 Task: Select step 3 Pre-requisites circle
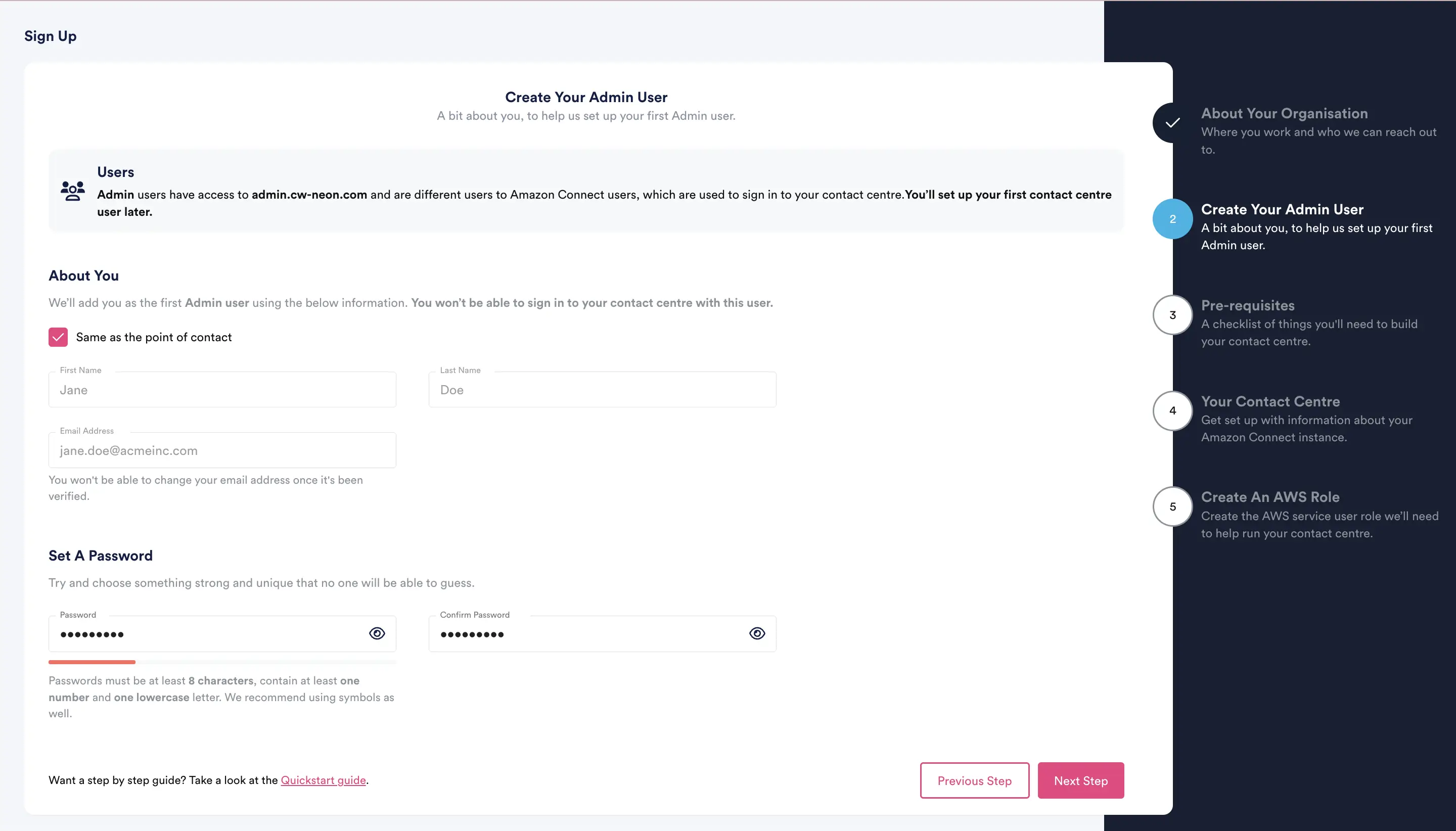coord(1172,315)
